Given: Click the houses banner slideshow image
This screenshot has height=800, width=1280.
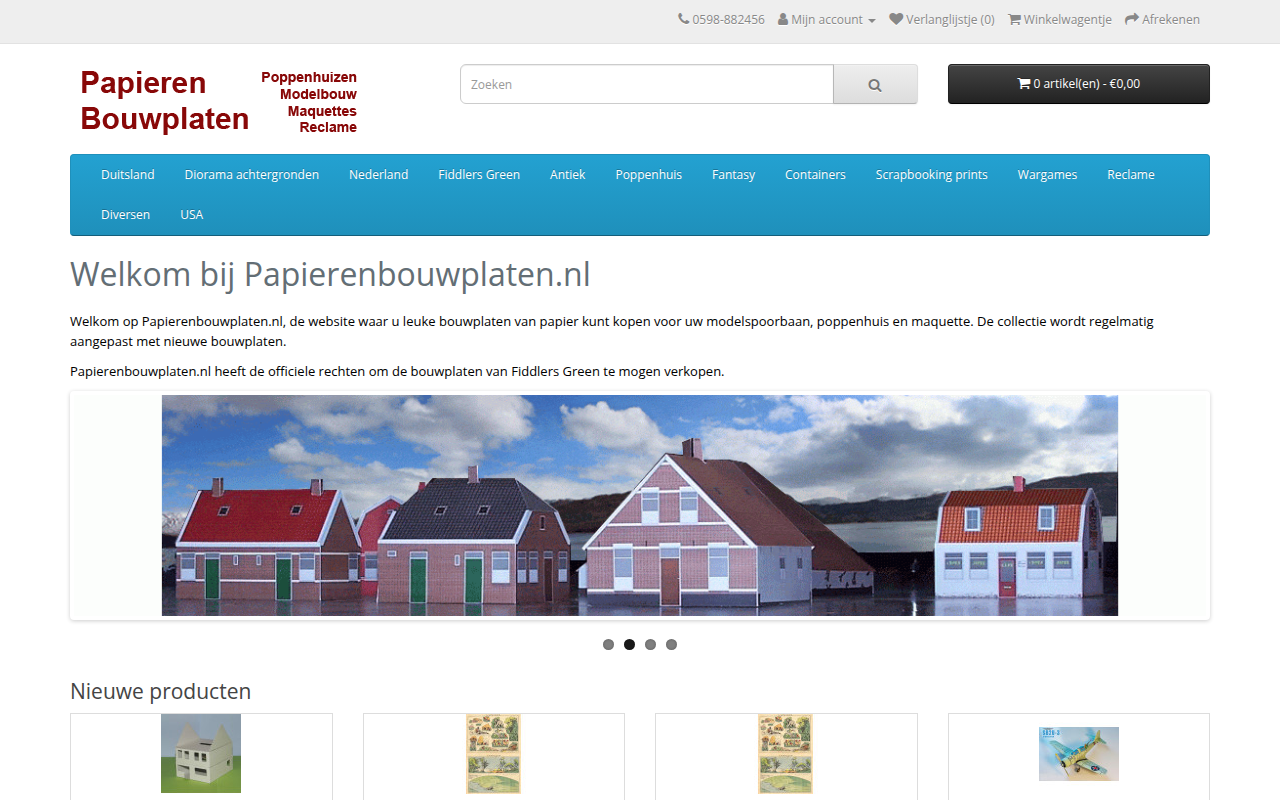Looking at the screenshot, I should [x=640, y=505].
